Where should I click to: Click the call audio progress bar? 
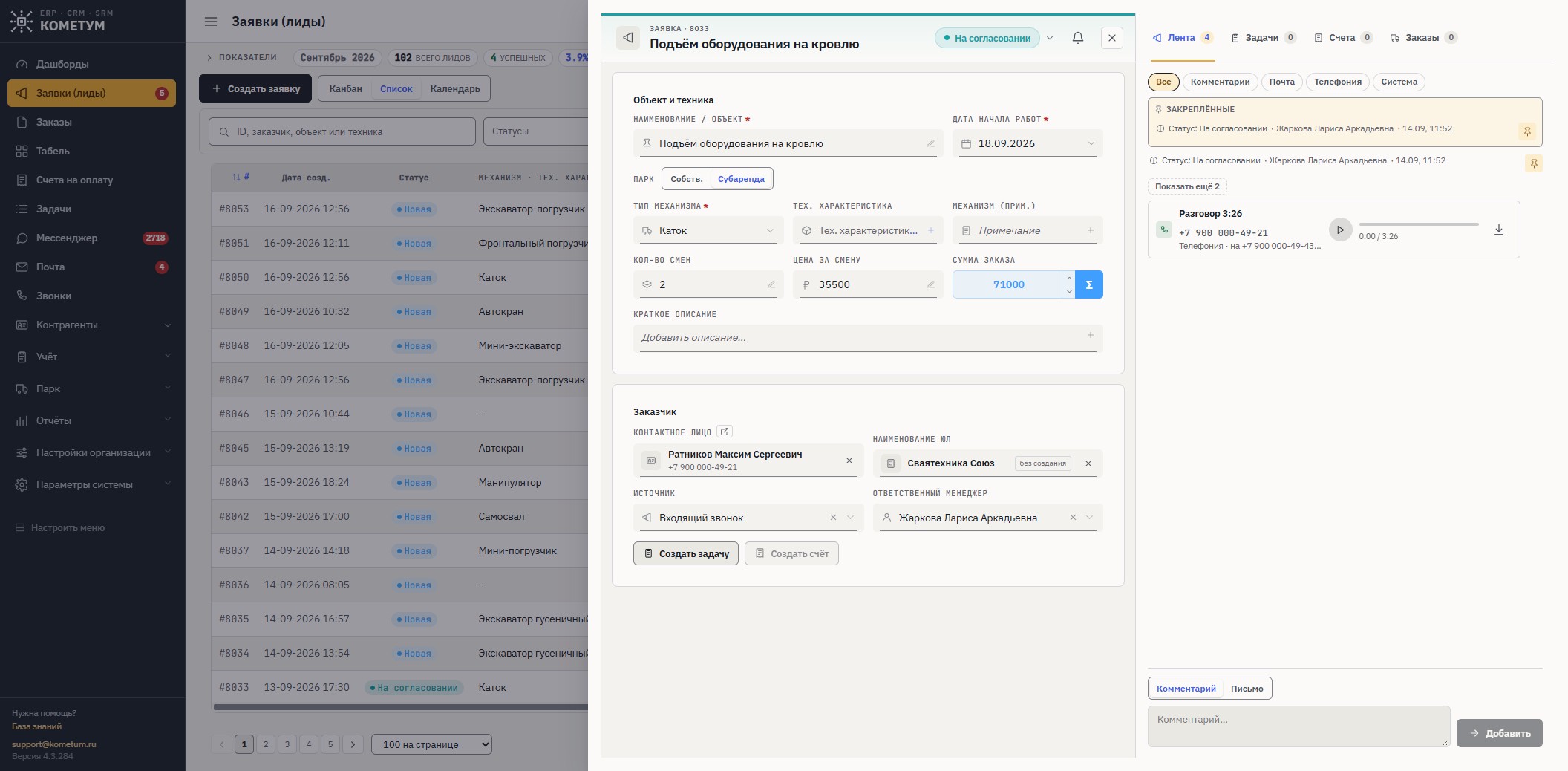[1418, 224]
